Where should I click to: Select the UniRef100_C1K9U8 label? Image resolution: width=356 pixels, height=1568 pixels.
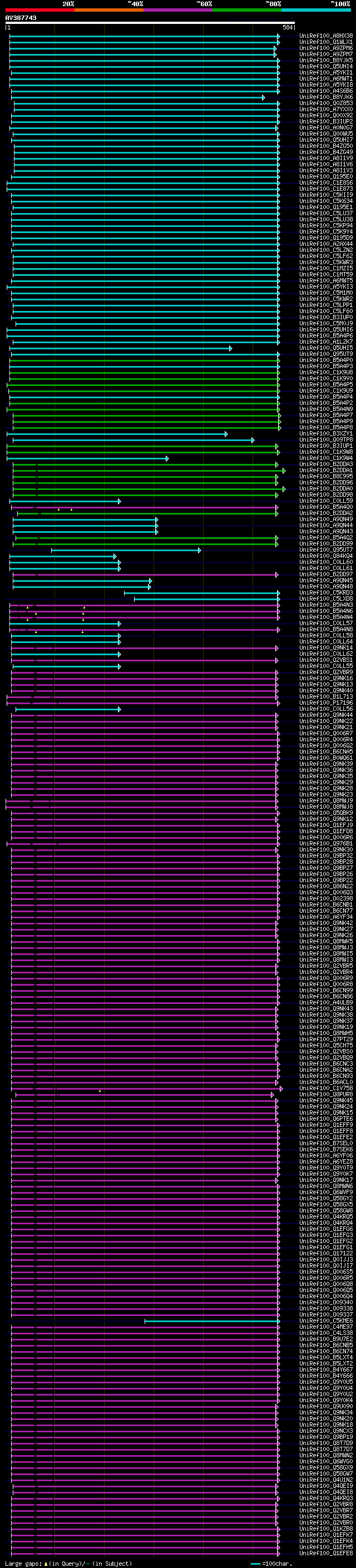tap(326, 373)
